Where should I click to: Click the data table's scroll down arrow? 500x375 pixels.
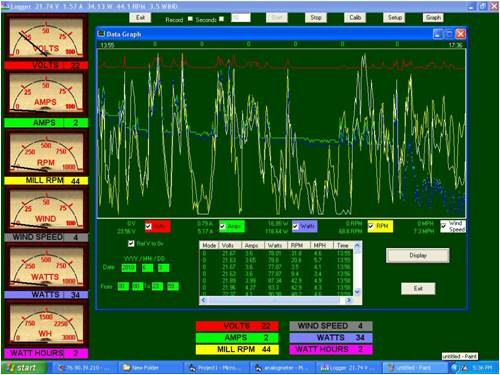[357, 292]
